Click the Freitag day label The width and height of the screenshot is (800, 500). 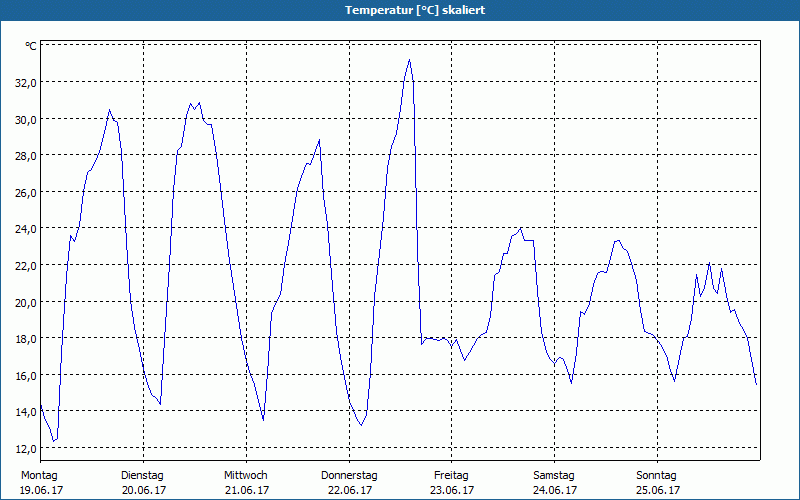pyautogui.click(x=451, y=476)
